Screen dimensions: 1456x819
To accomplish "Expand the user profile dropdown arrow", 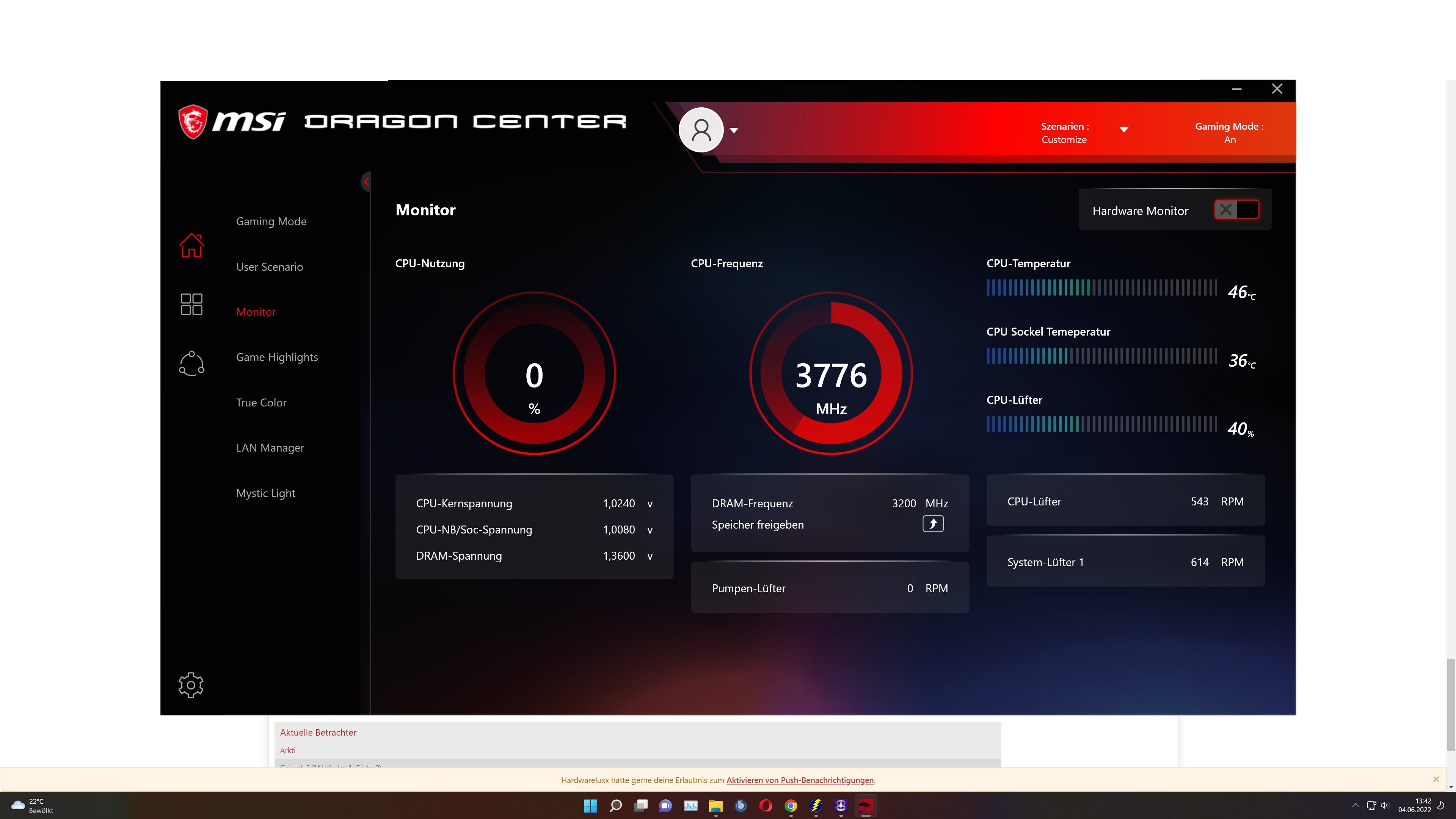I will click(x=734, y=130).
